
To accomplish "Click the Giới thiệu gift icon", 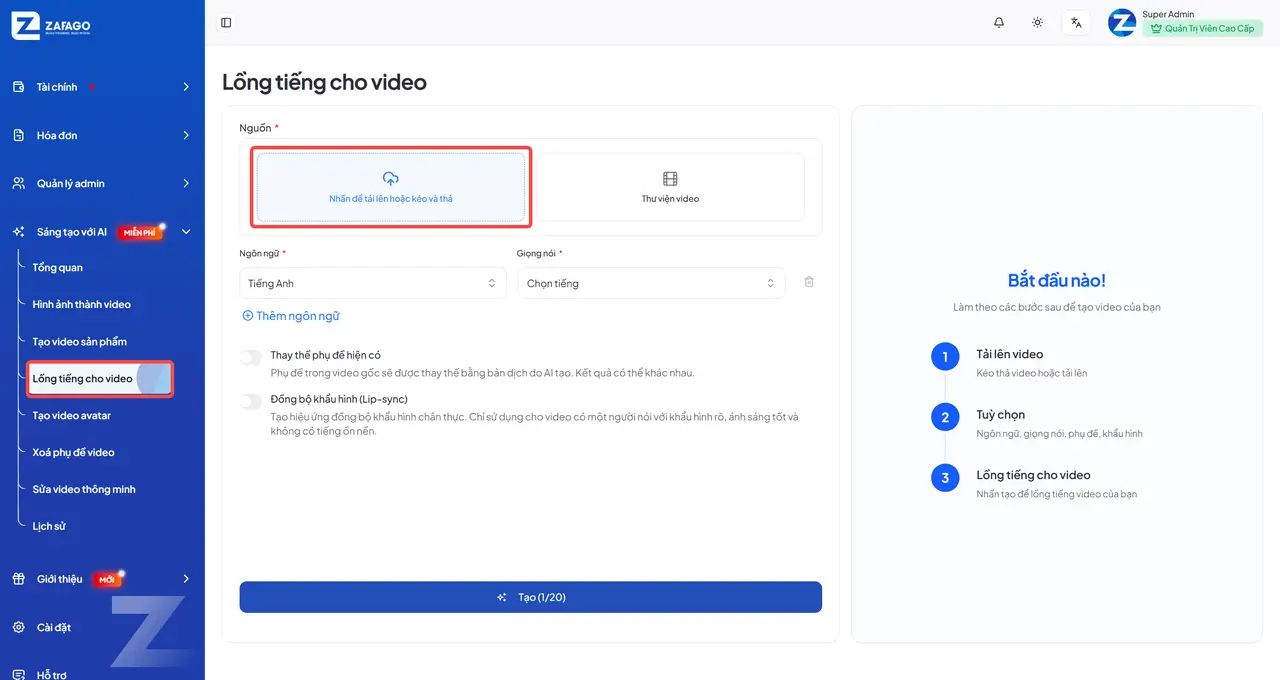I will [x=18, y=579].
